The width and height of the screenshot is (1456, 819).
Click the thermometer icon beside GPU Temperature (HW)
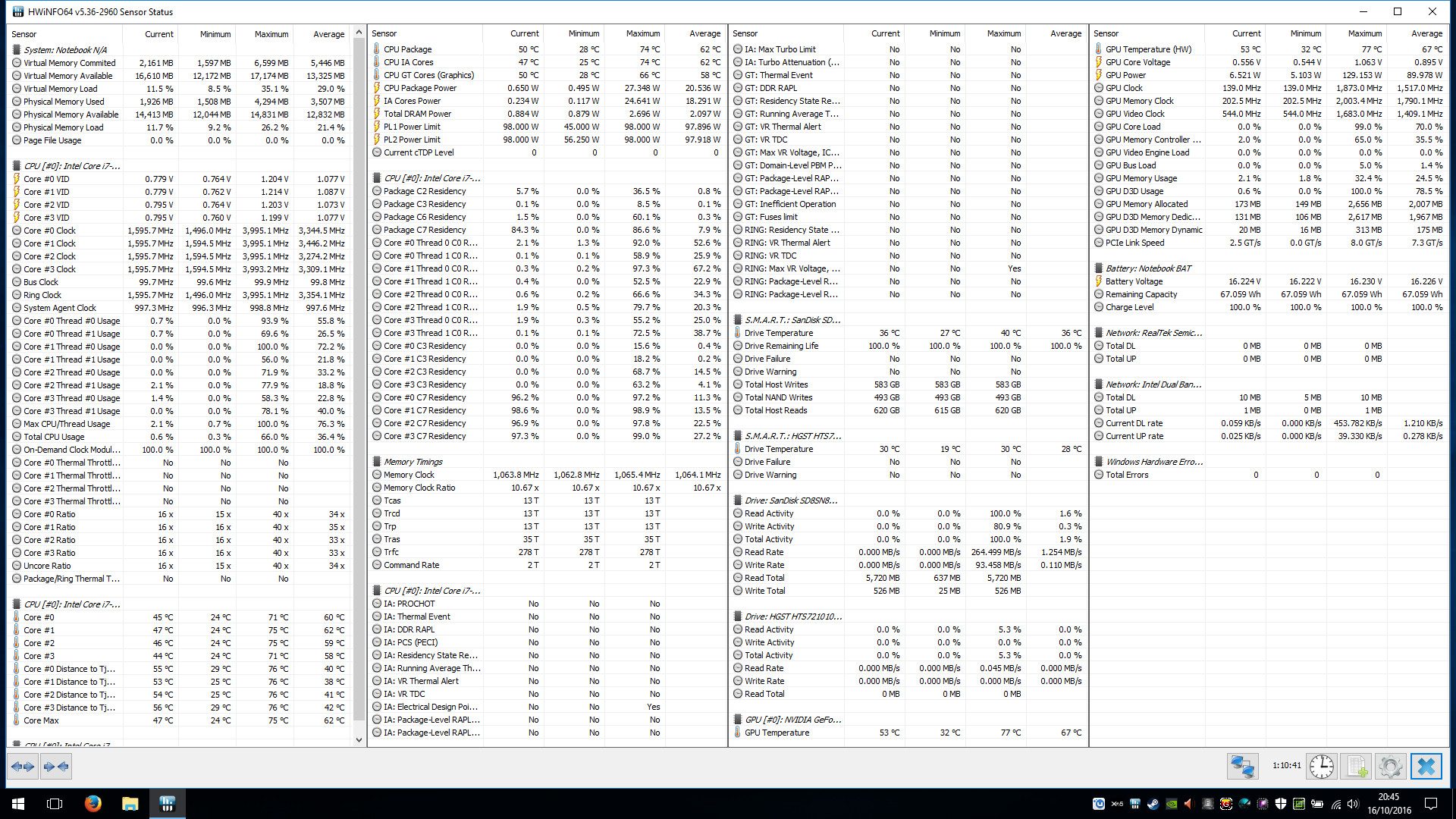tap(1099, 49)
